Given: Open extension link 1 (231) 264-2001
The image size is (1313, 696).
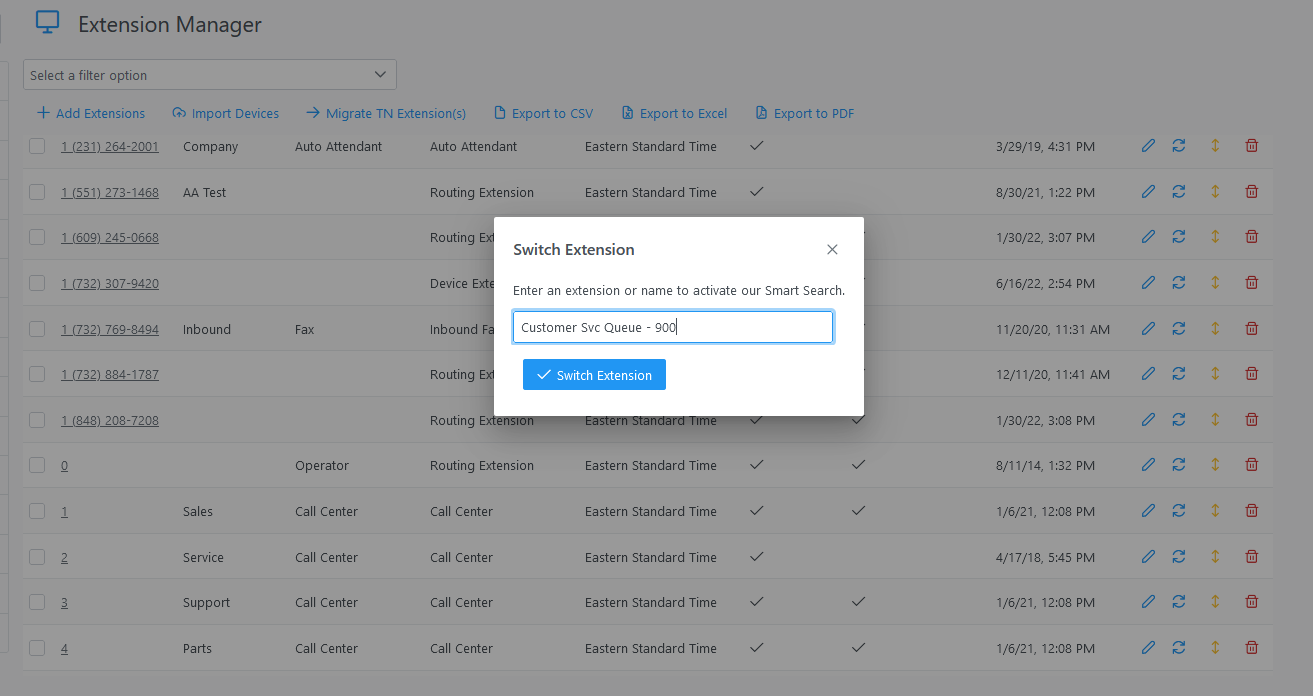Looking at the screenshot, I should (110, 146).
